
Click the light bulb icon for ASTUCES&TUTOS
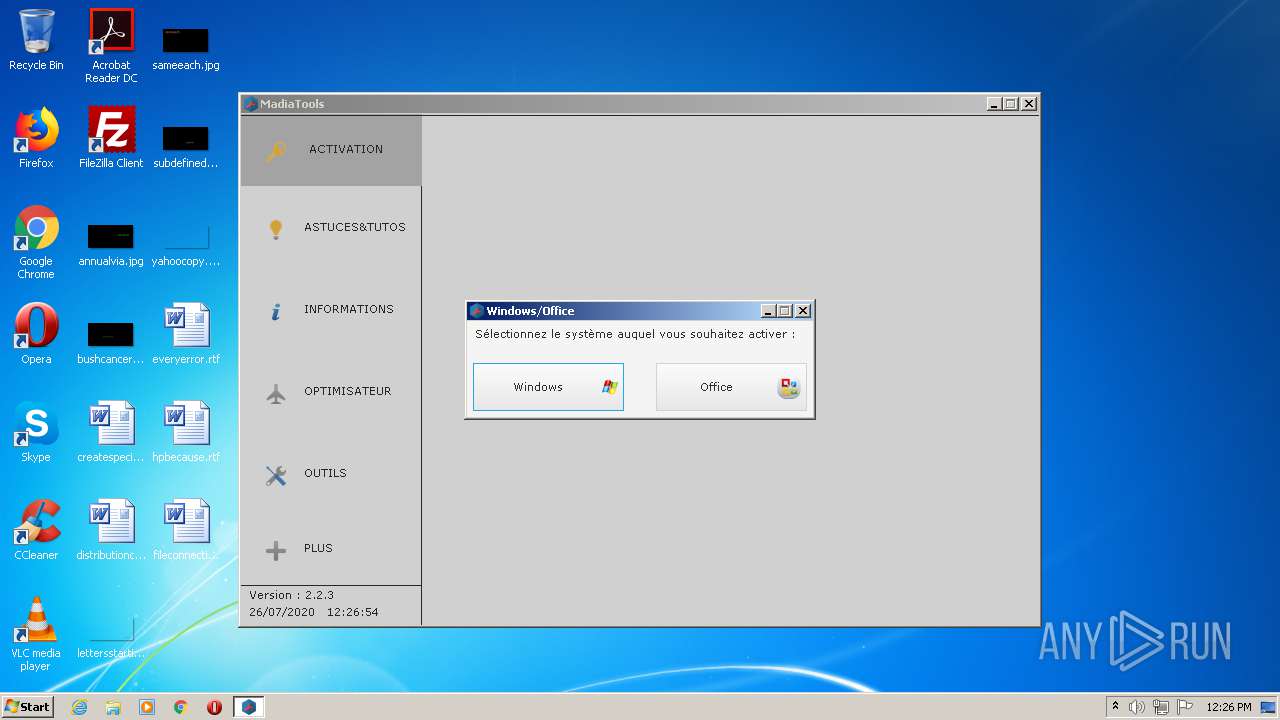point(276,229)
